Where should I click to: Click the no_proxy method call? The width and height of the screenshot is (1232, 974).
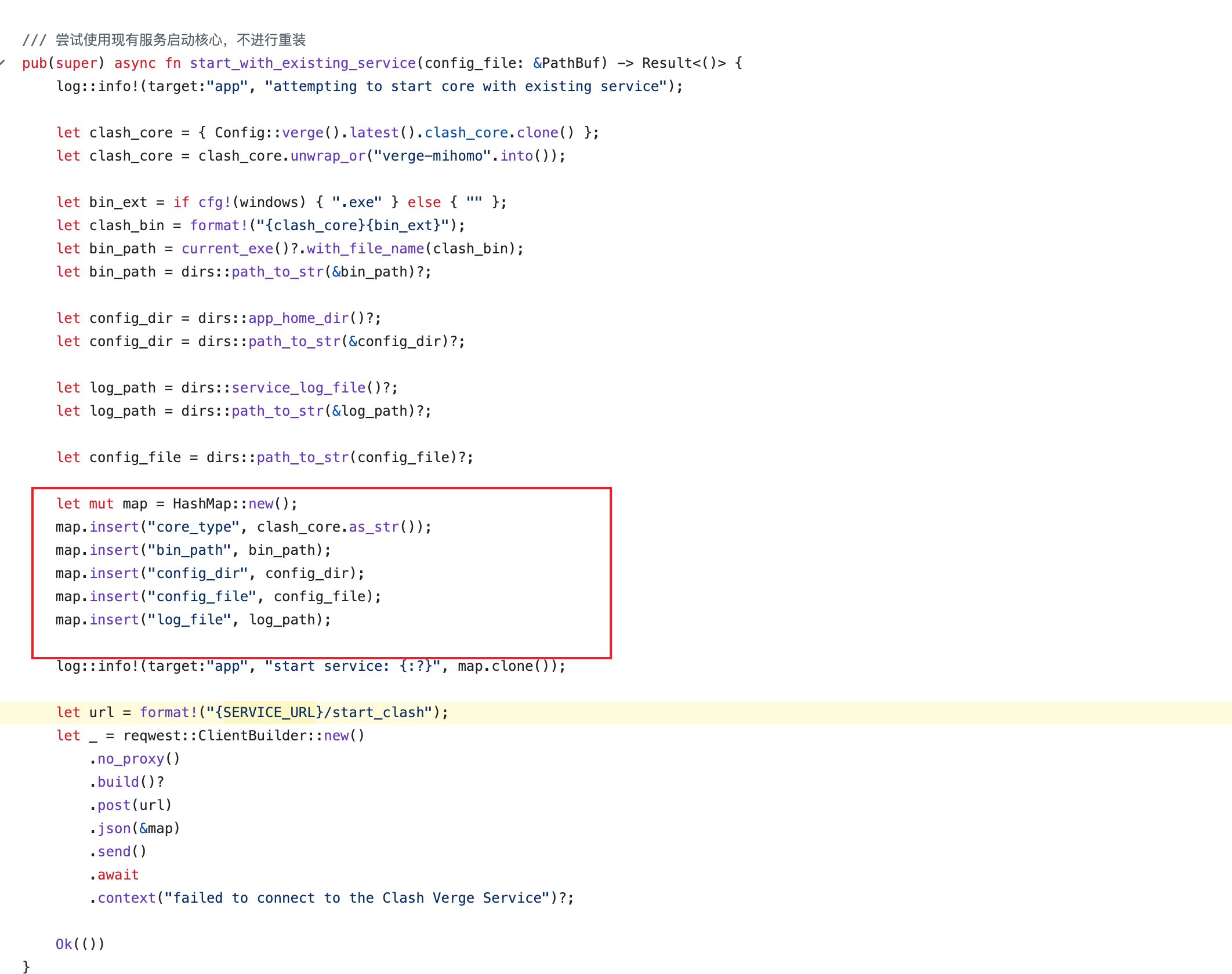(x=131, y=758)
